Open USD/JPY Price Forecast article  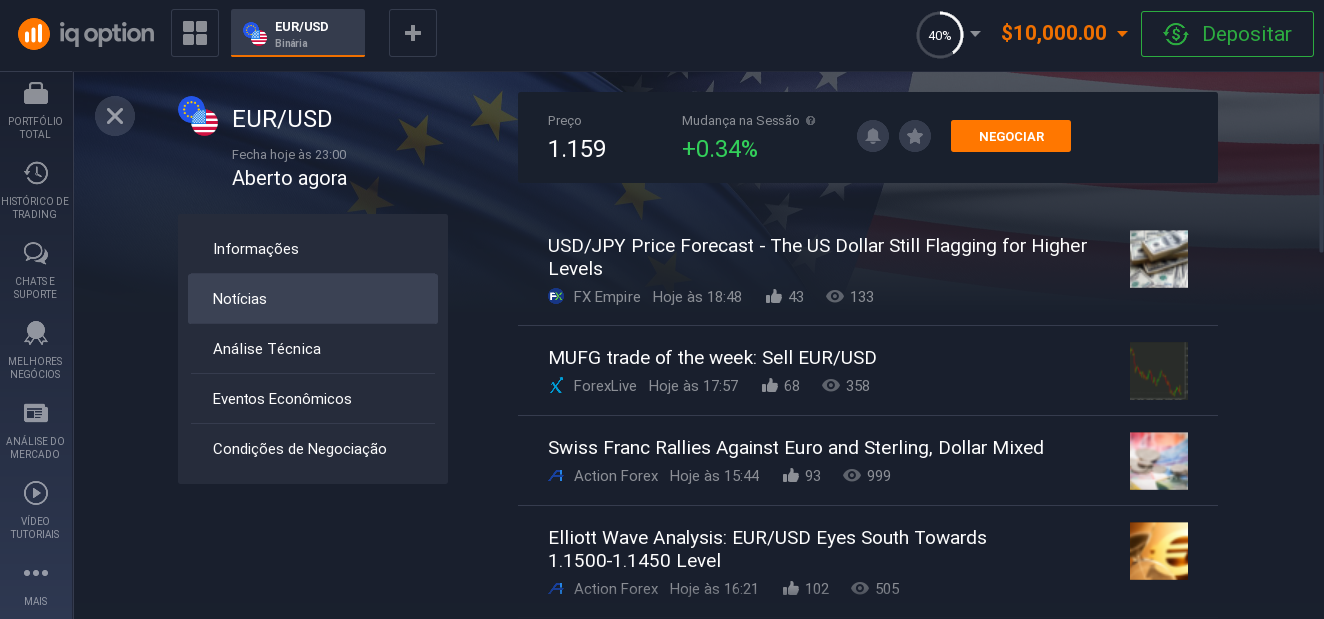coord(817,257)
